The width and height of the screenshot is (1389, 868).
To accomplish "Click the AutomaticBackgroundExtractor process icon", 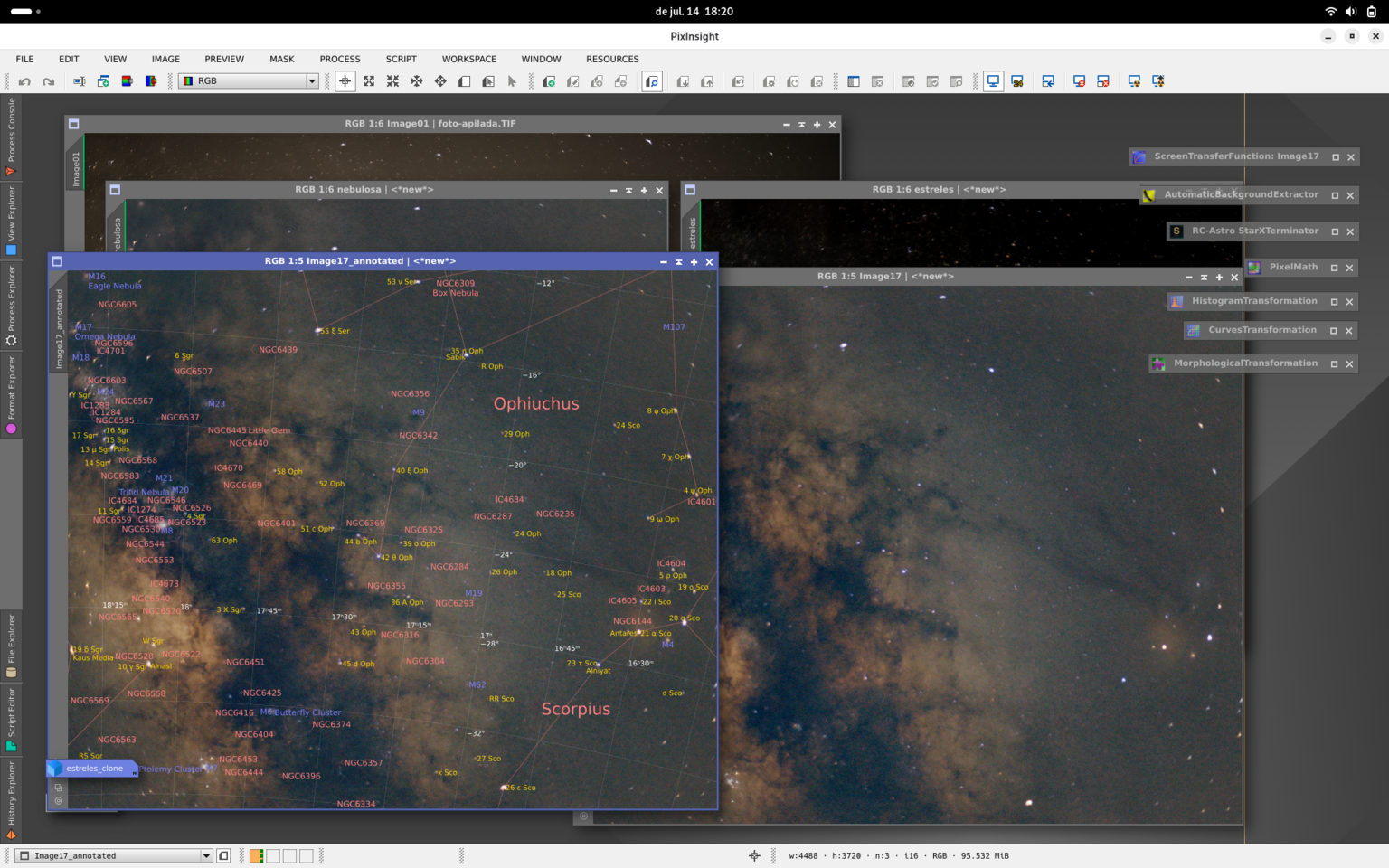I will pyautogui.click(x=1149, y=195).
